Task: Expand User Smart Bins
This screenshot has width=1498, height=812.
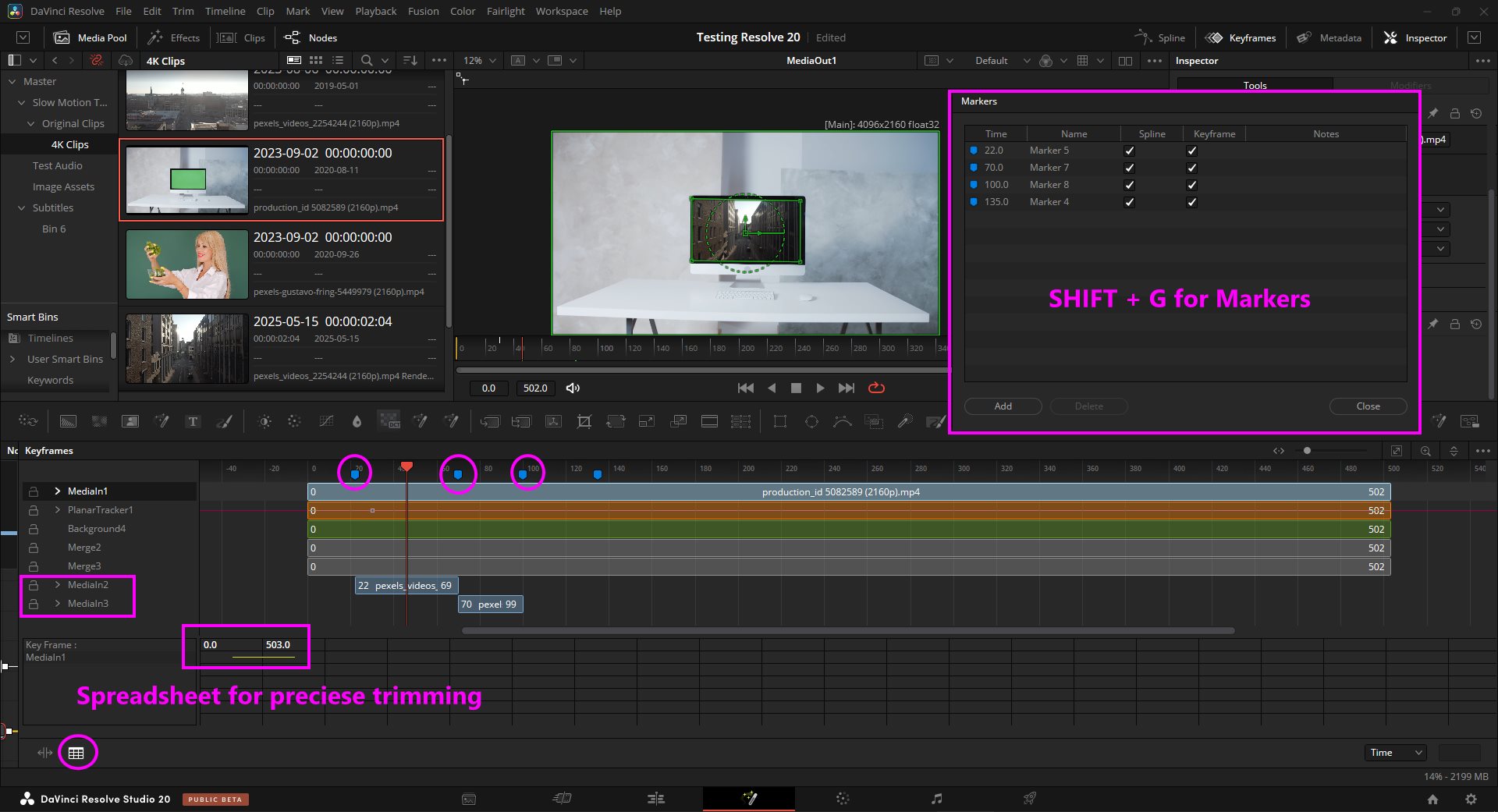Action: [12, 359]
